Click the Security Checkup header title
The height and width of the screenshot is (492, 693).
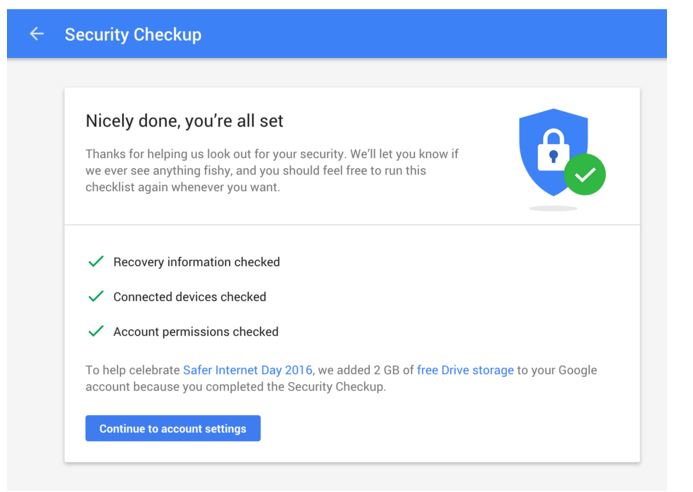(x=133, y=34)
